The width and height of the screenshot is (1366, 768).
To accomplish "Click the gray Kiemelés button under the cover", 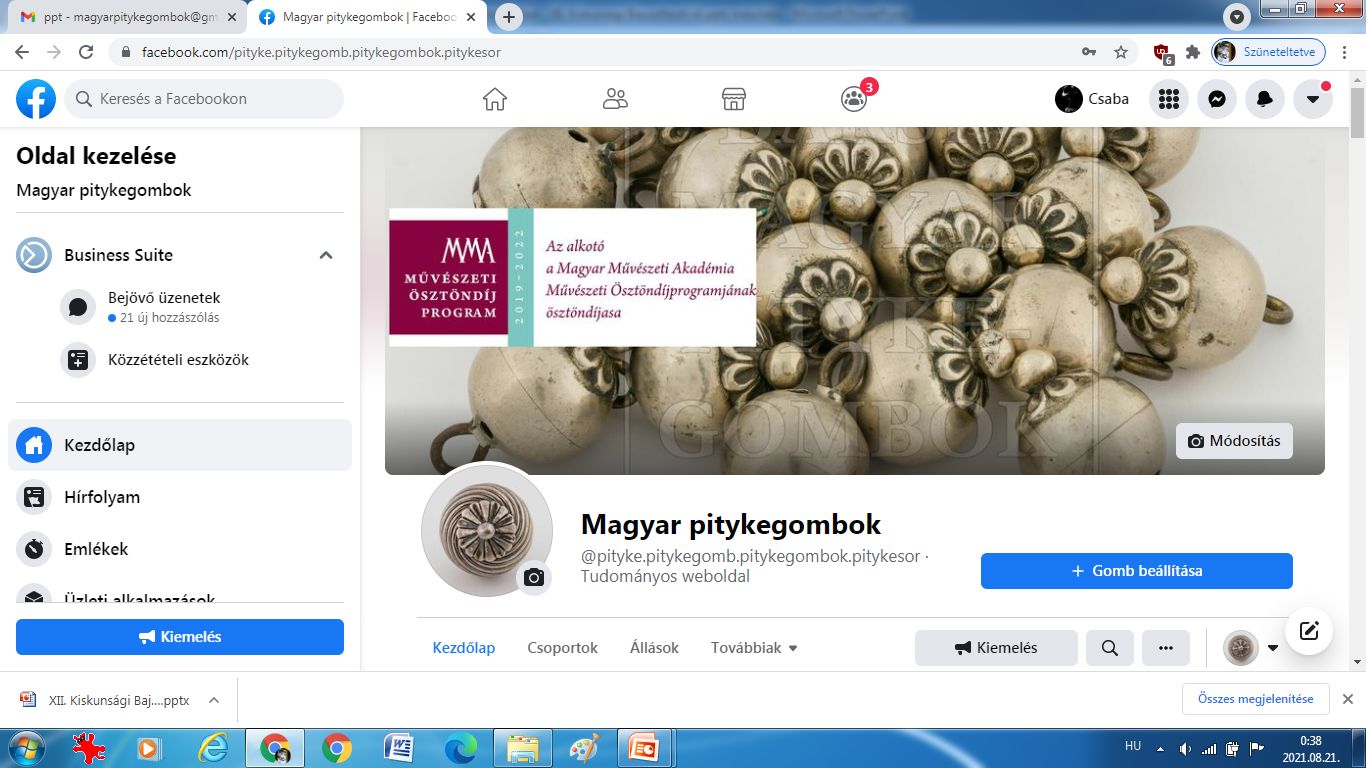I will pyautogui.click(x=996, y=648).
